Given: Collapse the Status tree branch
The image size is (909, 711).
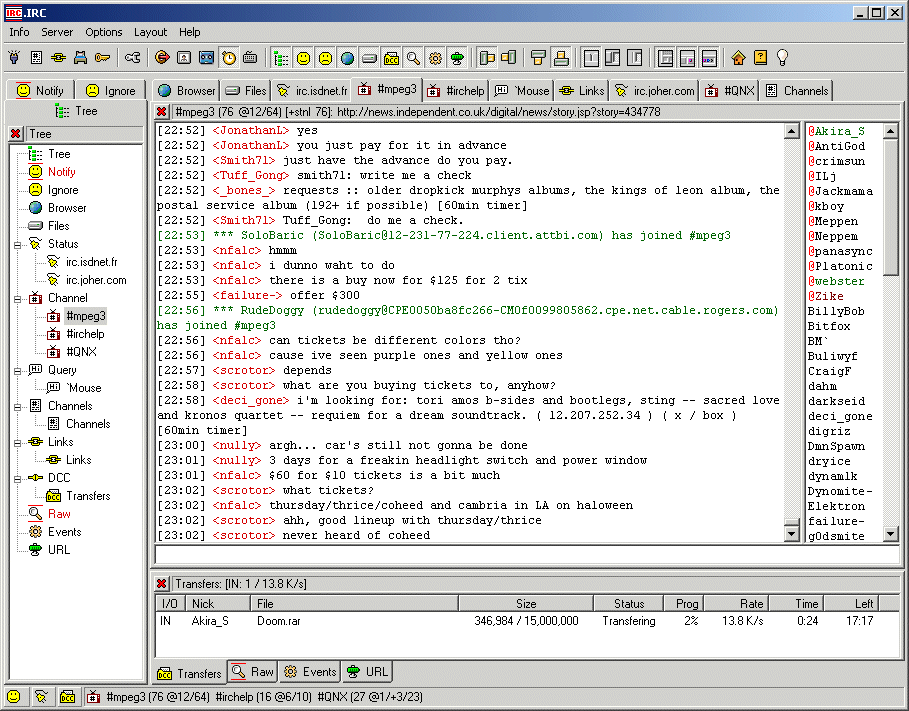Looking at the screenshot, I should point(17,243).
